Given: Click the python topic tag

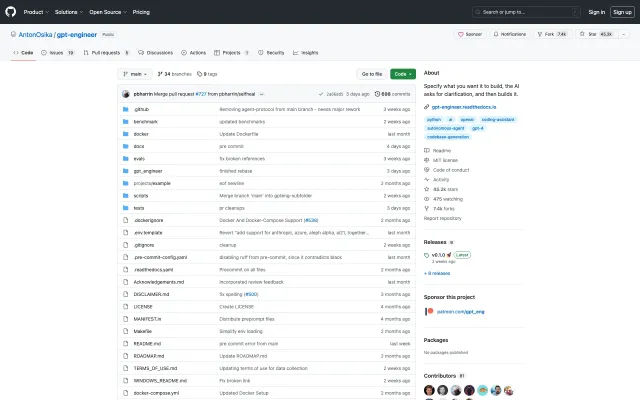Looking at the screenshot, I should tap(434, 120).
